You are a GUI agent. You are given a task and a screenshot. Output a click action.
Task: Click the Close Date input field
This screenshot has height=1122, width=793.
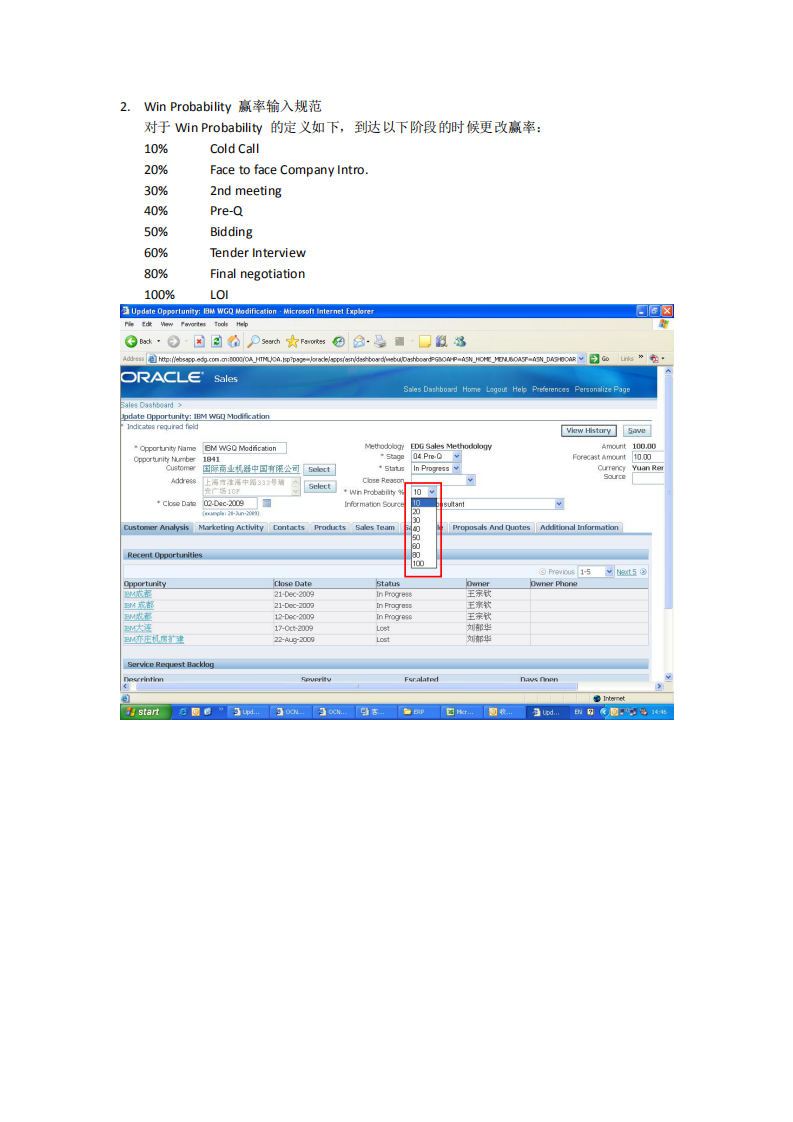[x=230, y=503]
